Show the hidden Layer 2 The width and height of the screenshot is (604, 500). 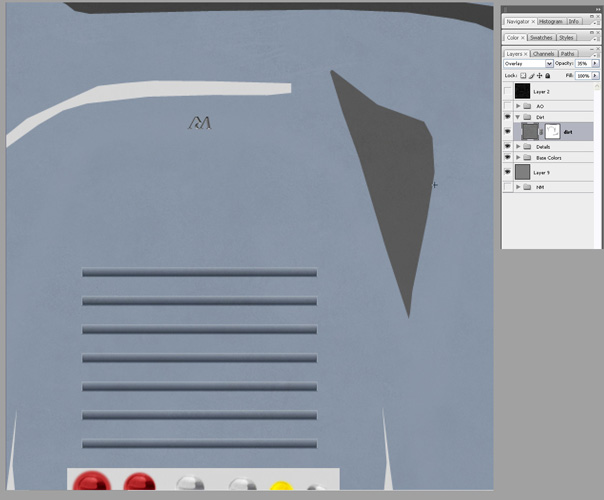tap(508, 91)
